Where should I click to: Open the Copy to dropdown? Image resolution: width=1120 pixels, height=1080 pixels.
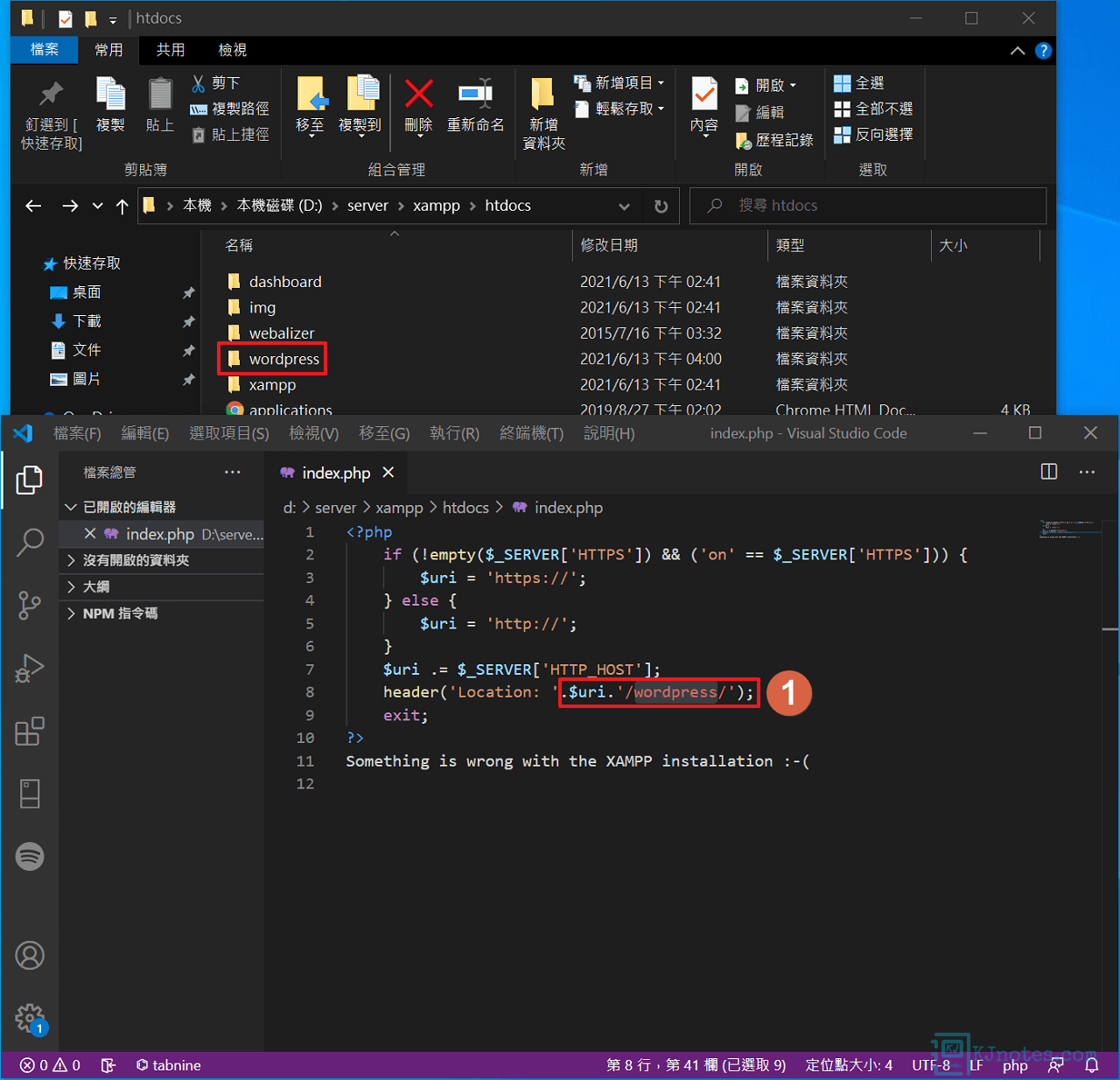360,107
